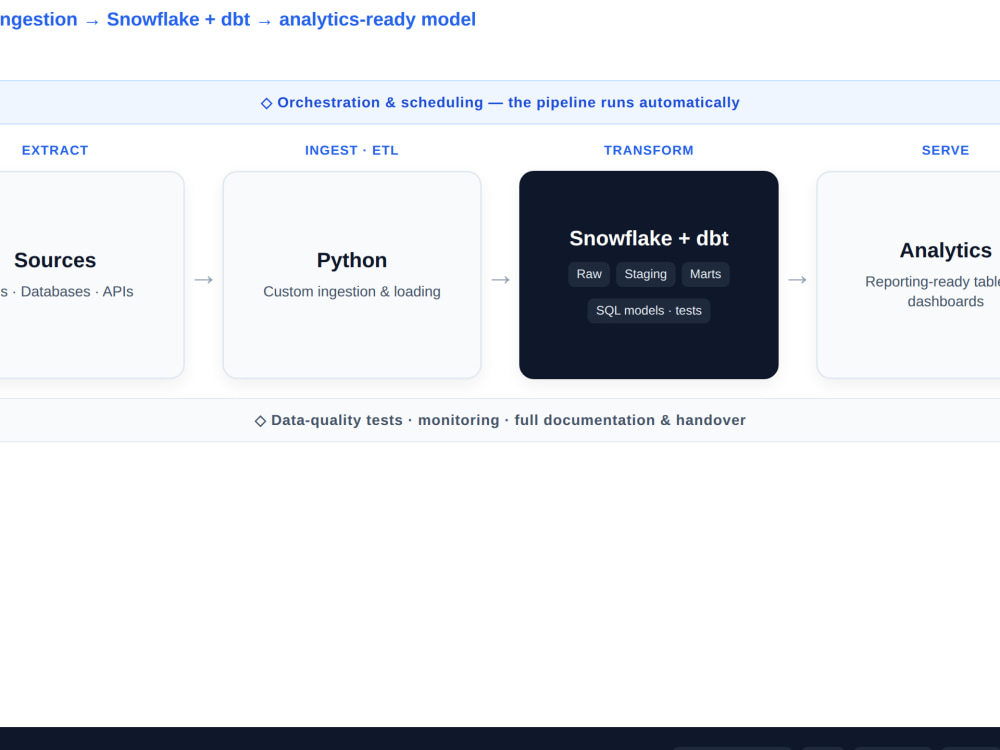Click the Orchestration & scheduling banner text
Viewport: 1000px width, 750px height.
point(508,103)
